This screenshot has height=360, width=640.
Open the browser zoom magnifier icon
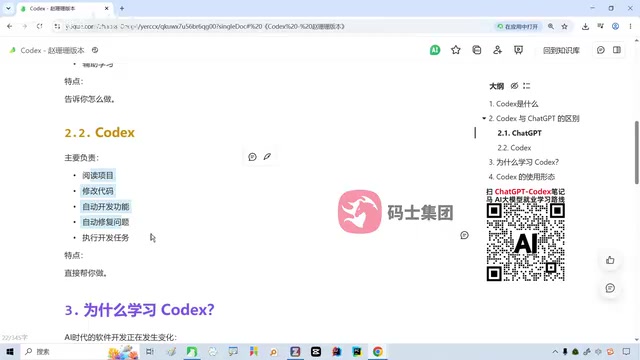(x=551, y=26)
